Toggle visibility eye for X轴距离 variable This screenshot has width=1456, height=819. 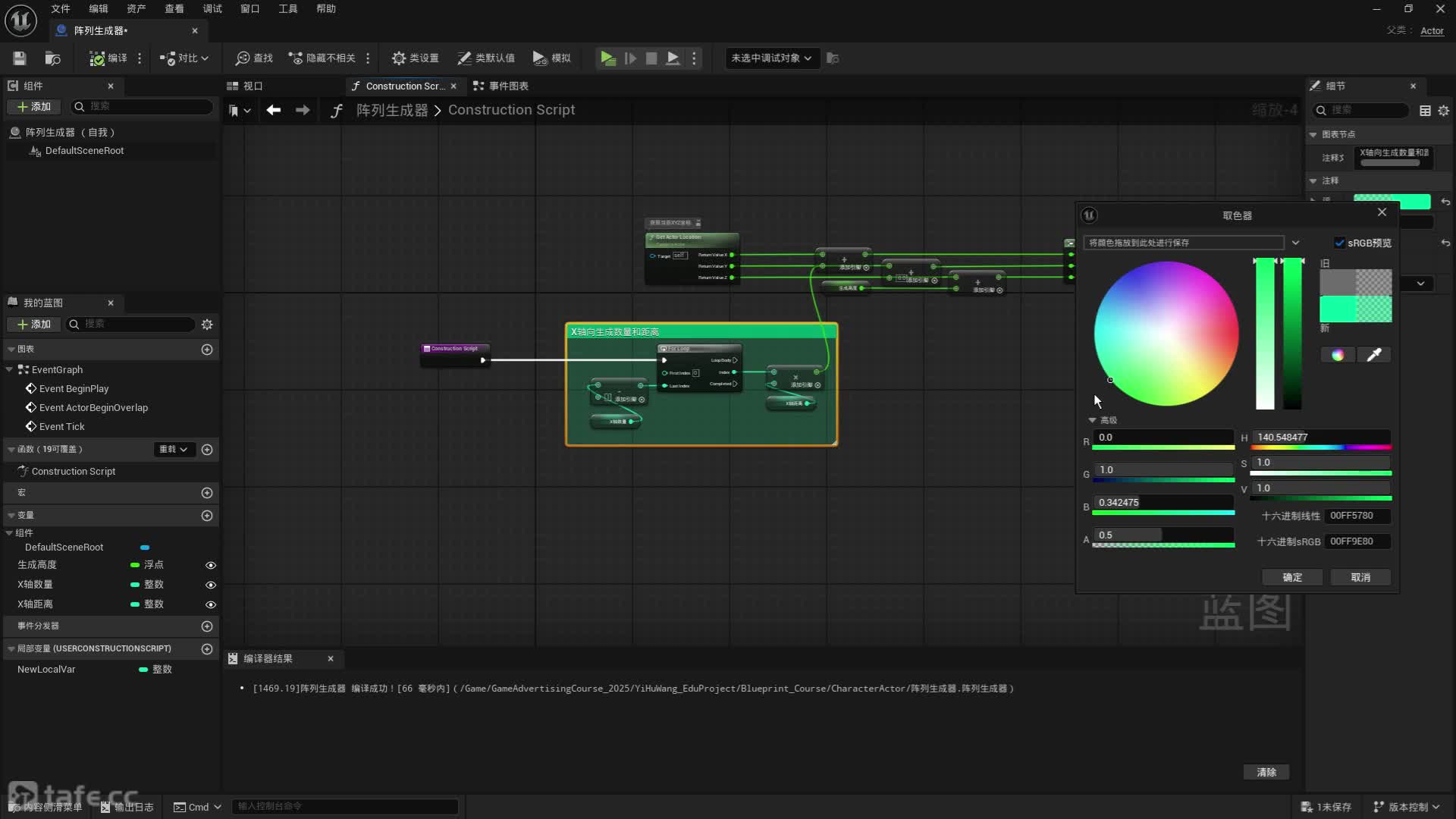tap(211, 605)
